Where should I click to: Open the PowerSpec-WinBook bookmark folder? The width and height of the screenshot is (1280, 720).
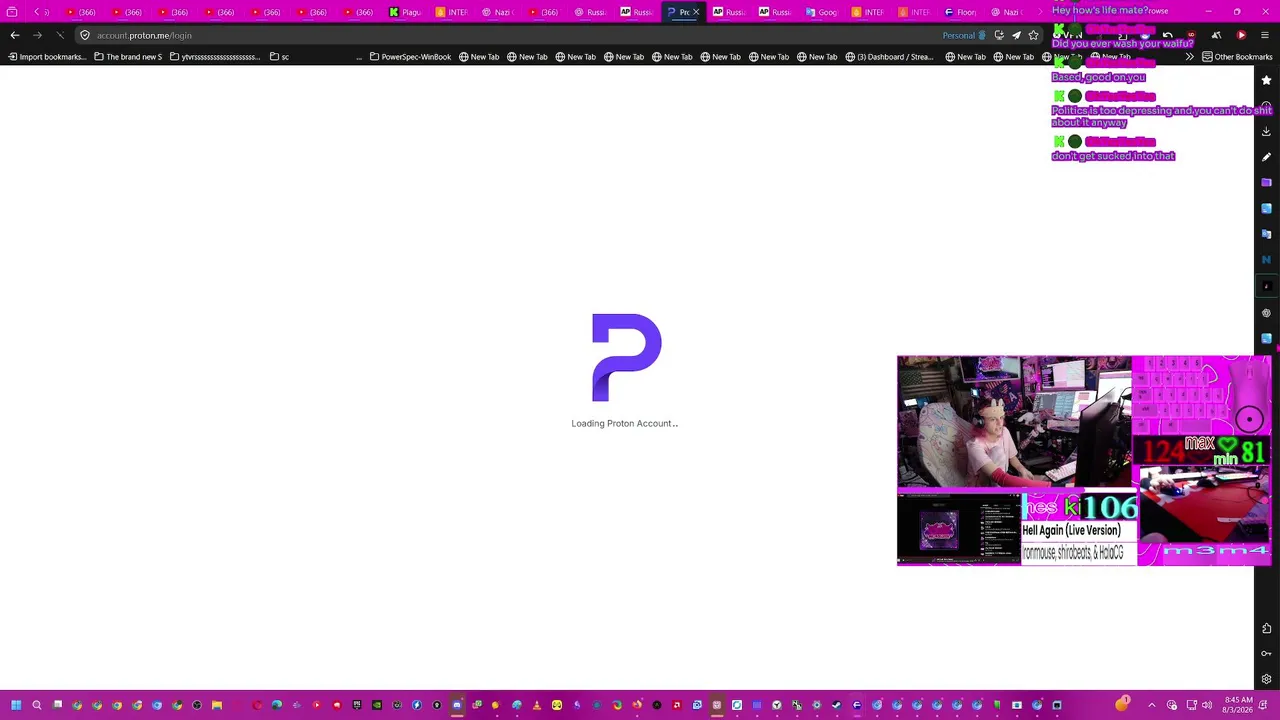tap(410, 57)
